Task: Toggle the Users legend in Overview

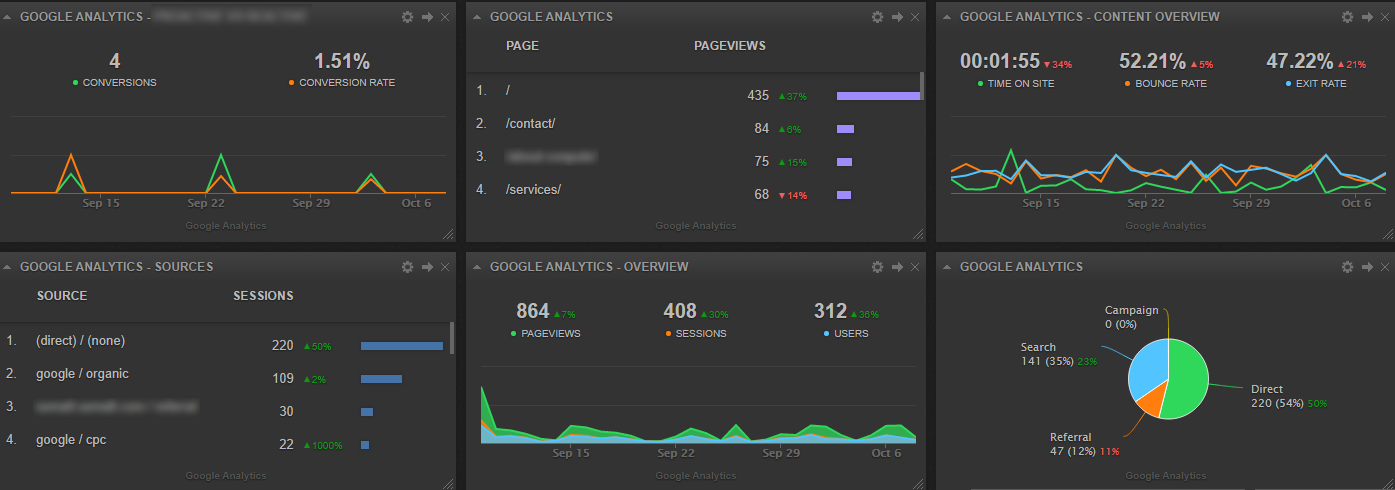Action: click(x=846, y=334)
